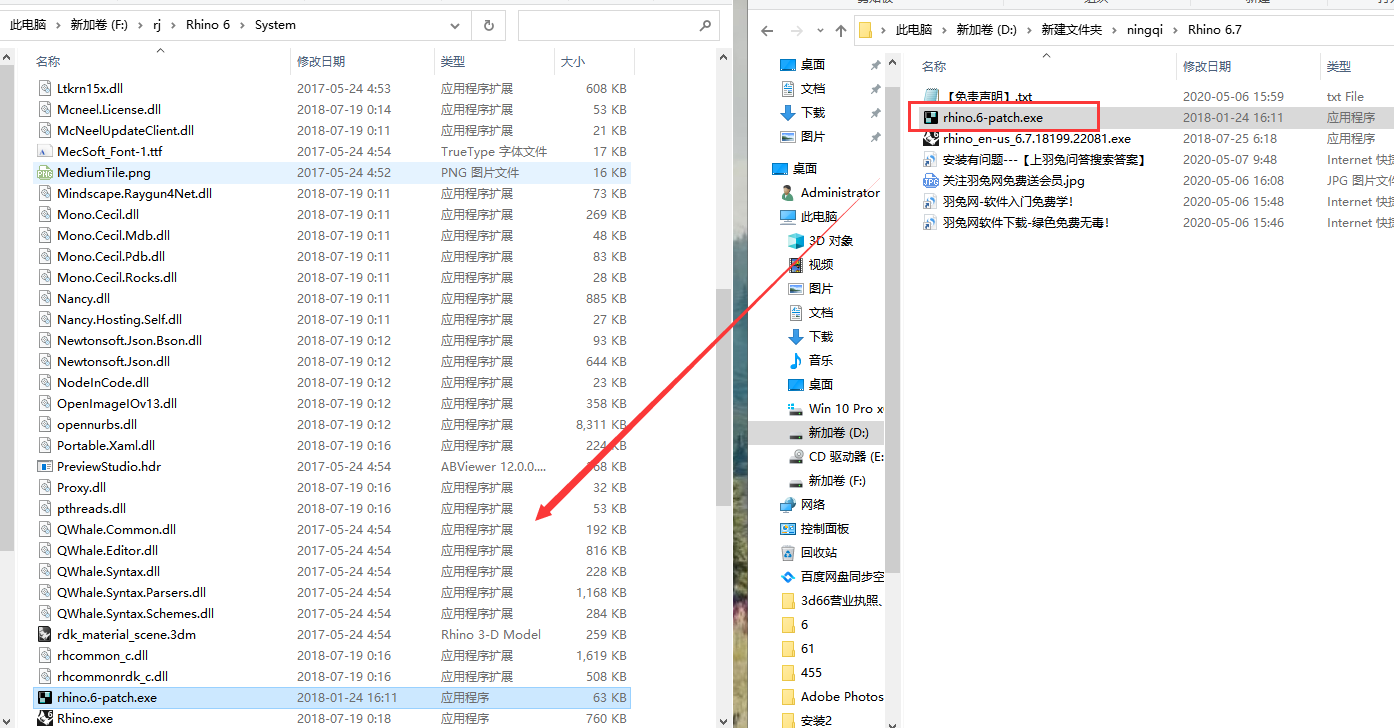1394x728 pixels.
Task: Select the 百度网盘同步空间 sidebar icon
Action: 788,577
